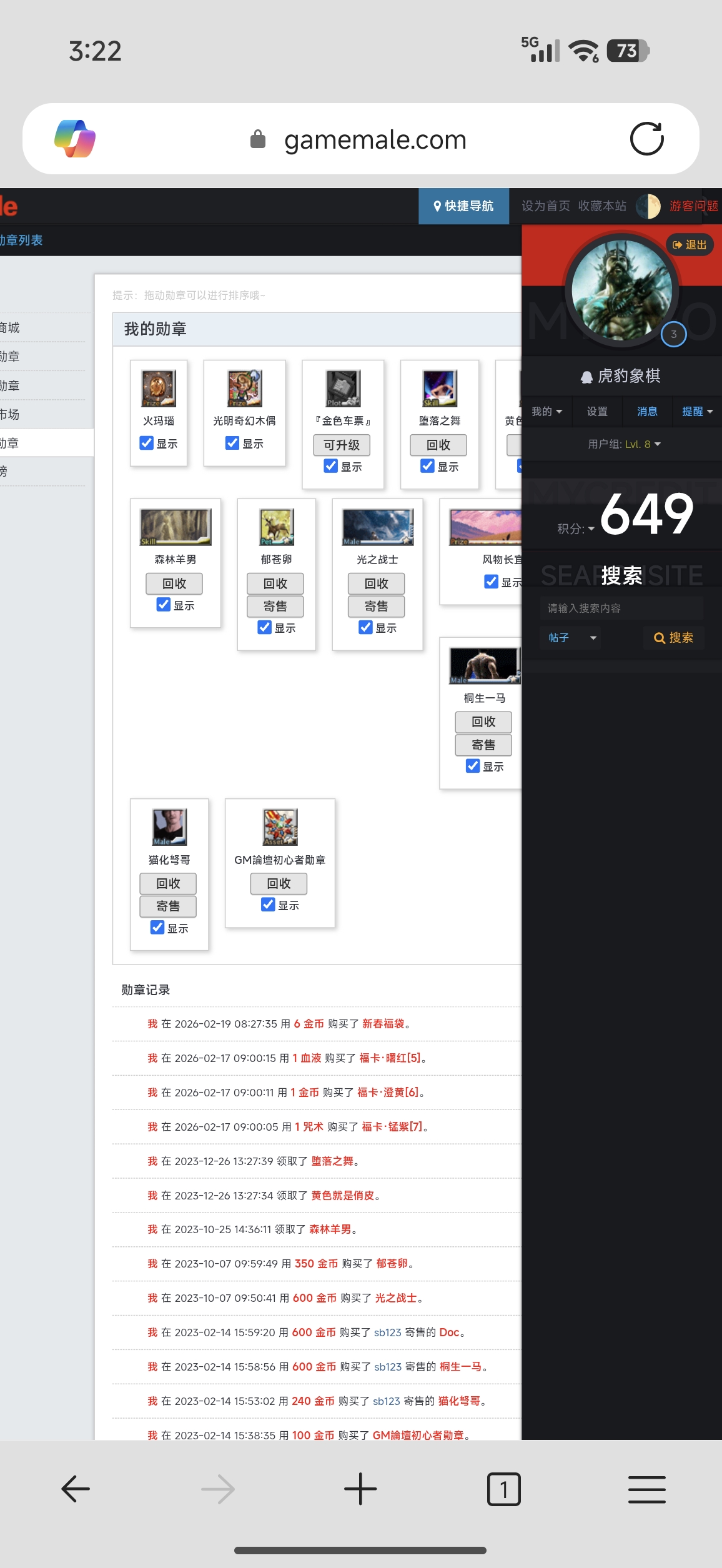Open the tab switcher showing 1 tab

tap(503, 1489)
